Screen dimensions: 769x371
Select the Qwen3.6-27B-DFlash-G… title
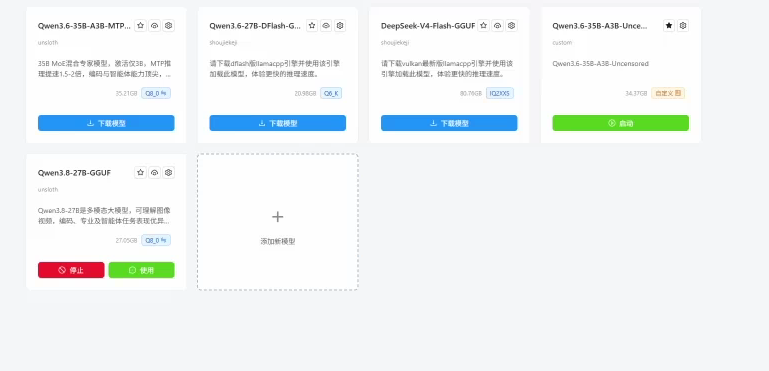(255, 26)
